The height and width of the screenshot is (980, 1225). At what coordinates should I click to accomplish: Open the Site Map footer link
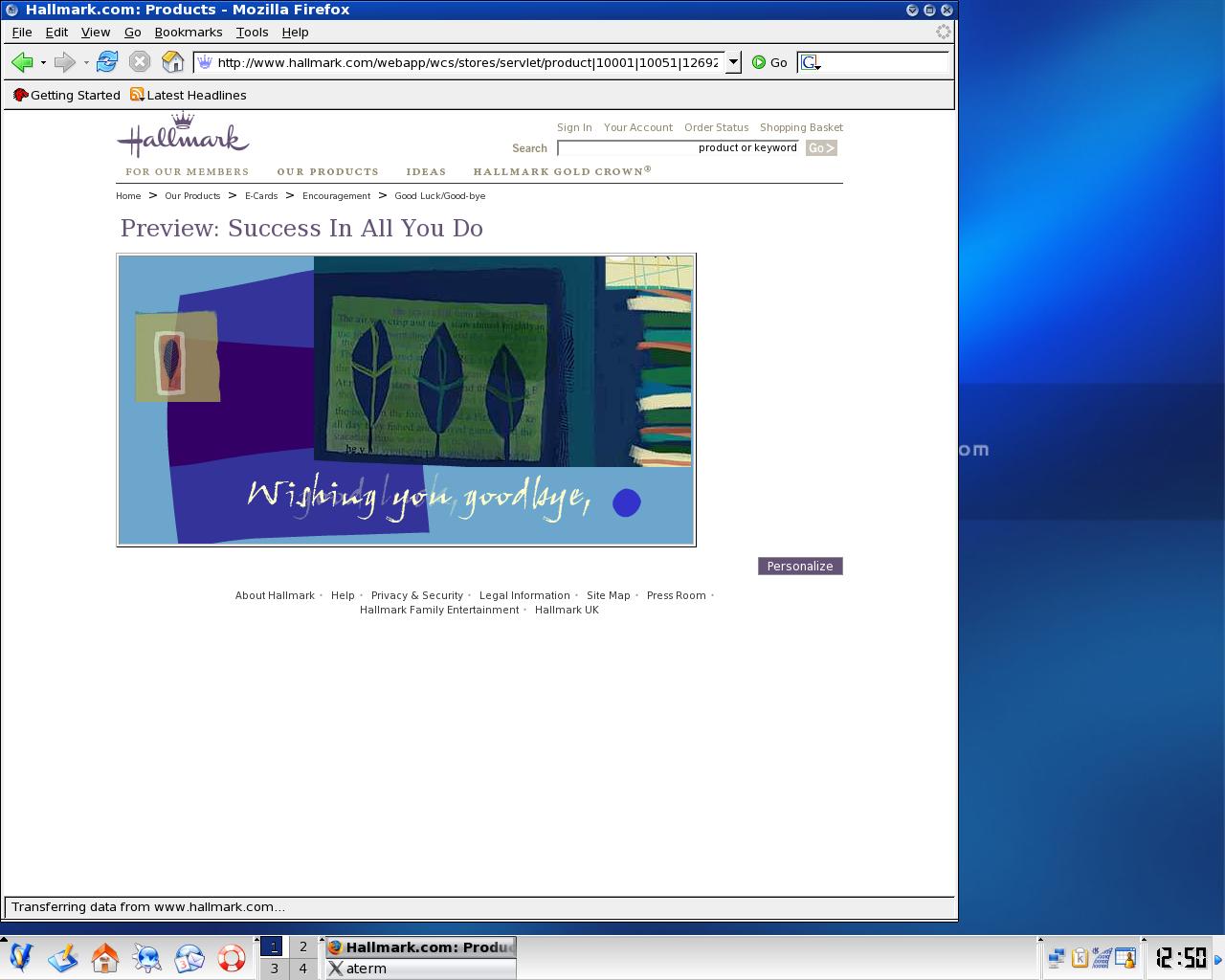pyautogui.click(x=609, y=595)
